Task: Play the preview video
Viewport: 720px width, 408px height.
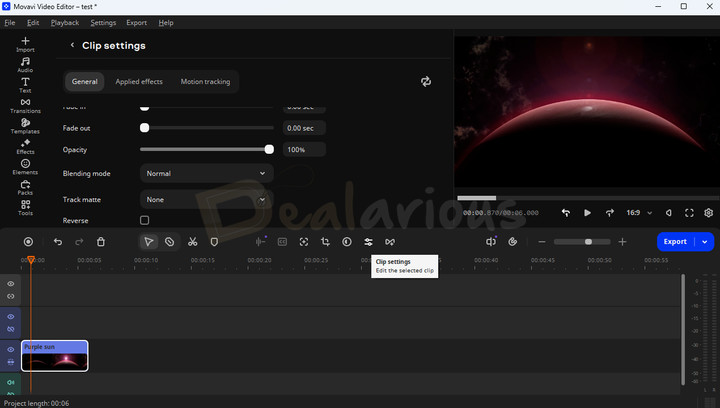Action: (x=587, y=213)
